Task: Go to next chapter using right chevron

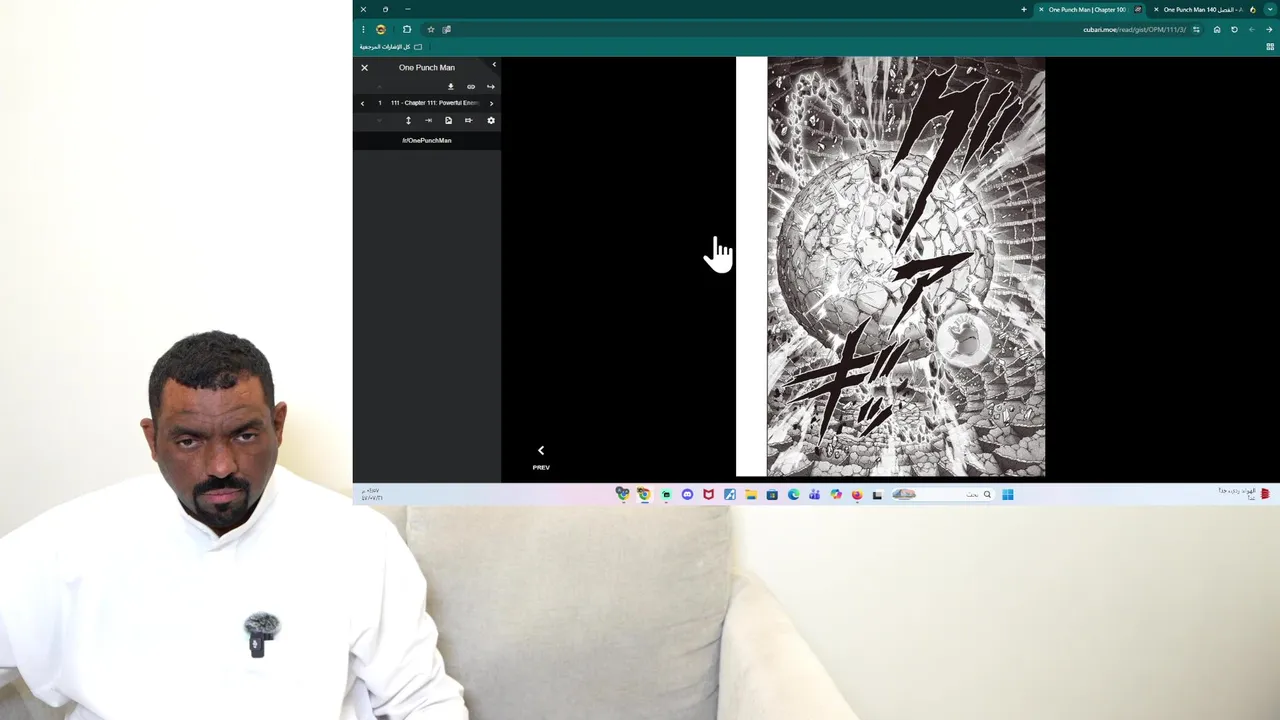Action: [491, 103]
